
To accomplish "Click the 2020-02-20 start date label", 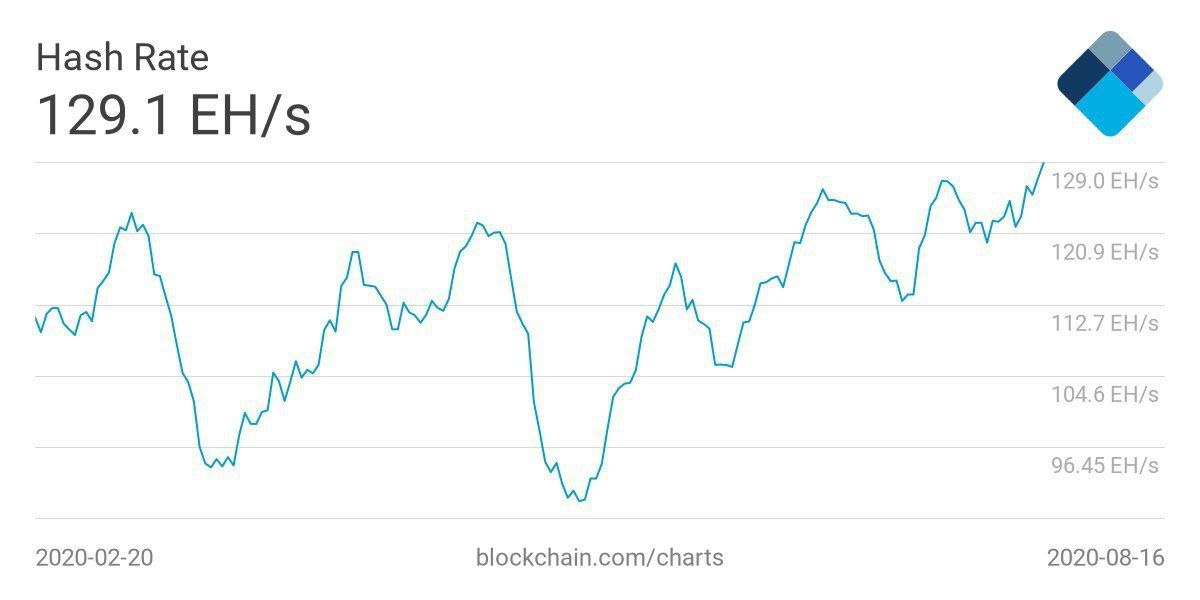I will coord(94,557).
